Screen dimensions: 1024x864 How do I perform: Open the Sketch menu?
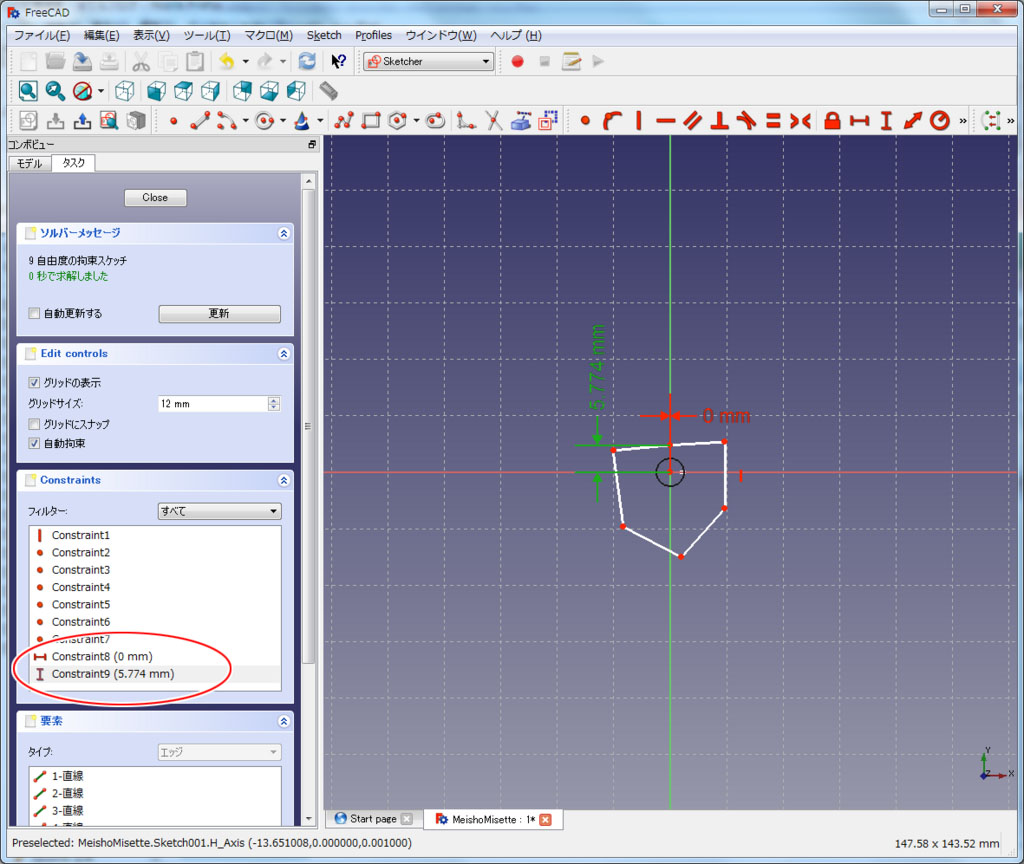click(324, 35)
